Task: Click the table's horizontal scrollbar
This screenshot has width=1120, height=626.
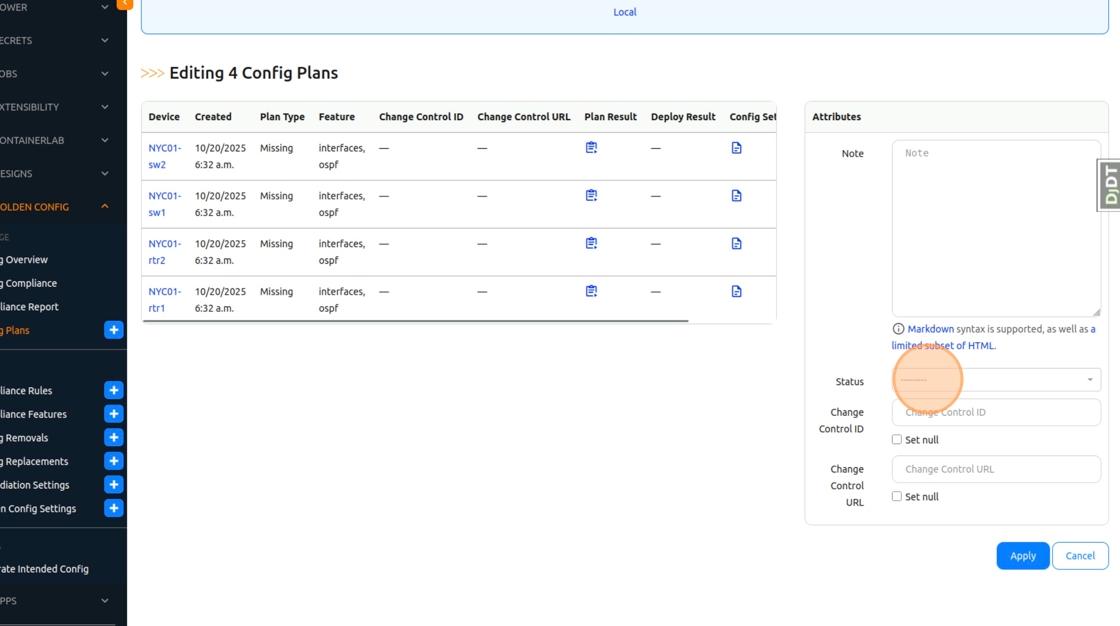Action: click(415, 322)
